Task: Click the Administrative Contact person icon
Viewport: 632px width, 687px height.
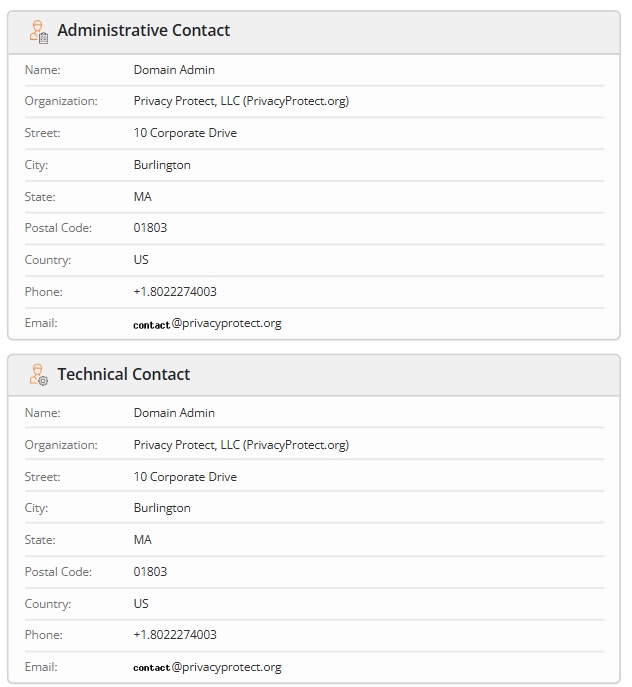Action: 38,31
